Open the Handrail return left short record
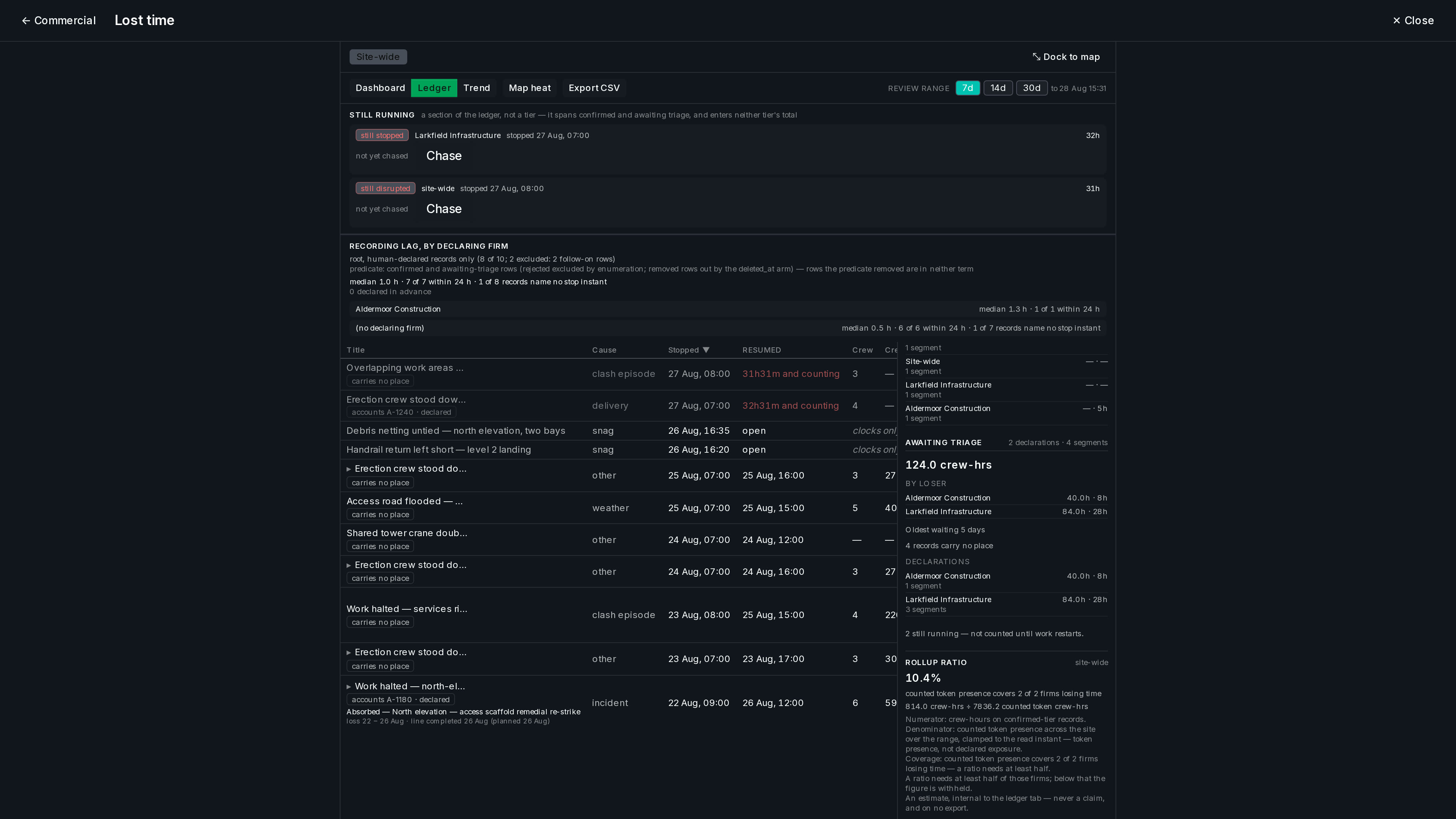This screenshot has height=819, width=1456. (x=439, y=450)
